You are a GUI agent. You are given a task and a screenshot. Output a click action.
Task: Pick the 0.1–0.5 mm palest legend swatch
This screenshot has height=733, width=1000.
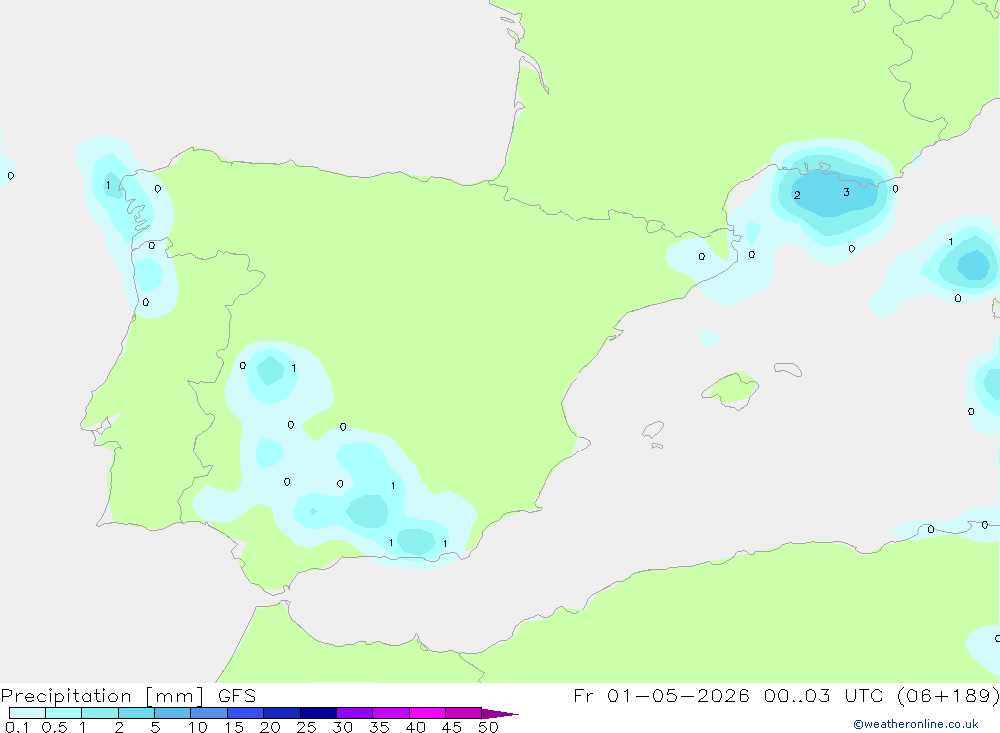[x=27, y=713]
